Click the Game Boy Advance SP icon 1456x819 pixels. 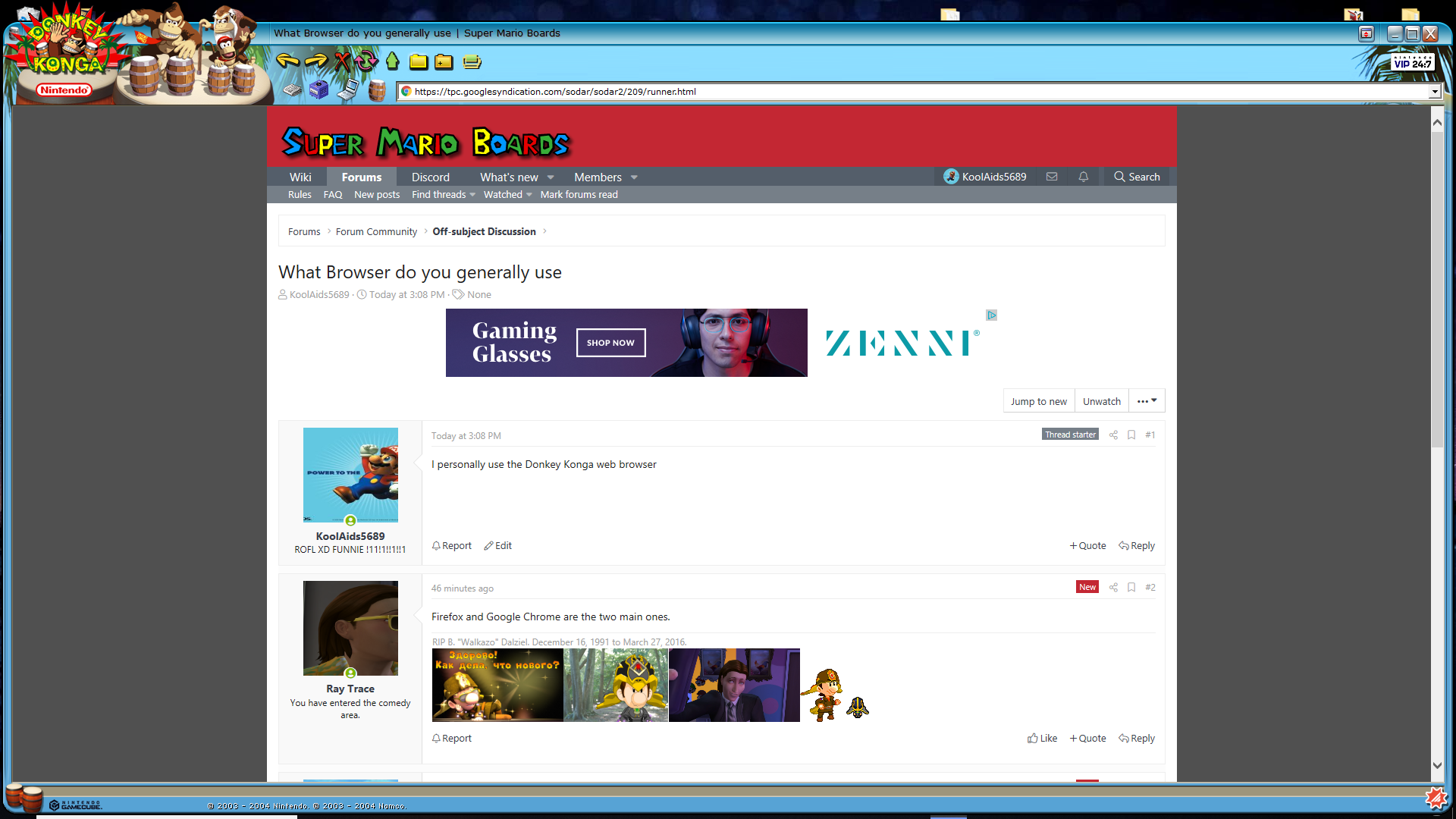(x=347, y=89)
